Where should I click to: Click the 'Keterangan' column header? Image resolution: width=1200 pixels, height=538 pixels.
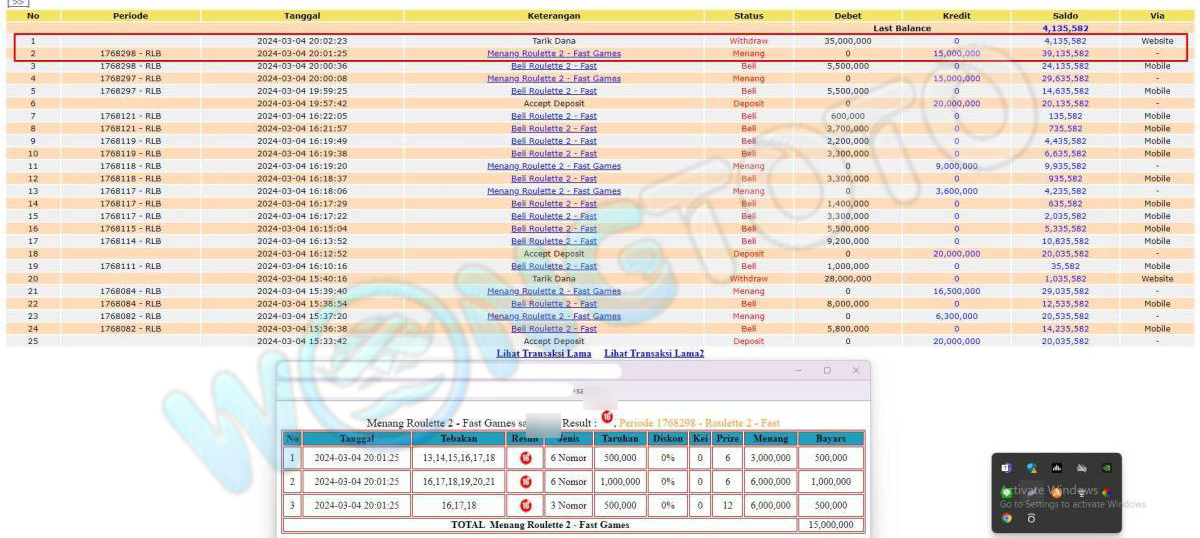pos(553,16)
